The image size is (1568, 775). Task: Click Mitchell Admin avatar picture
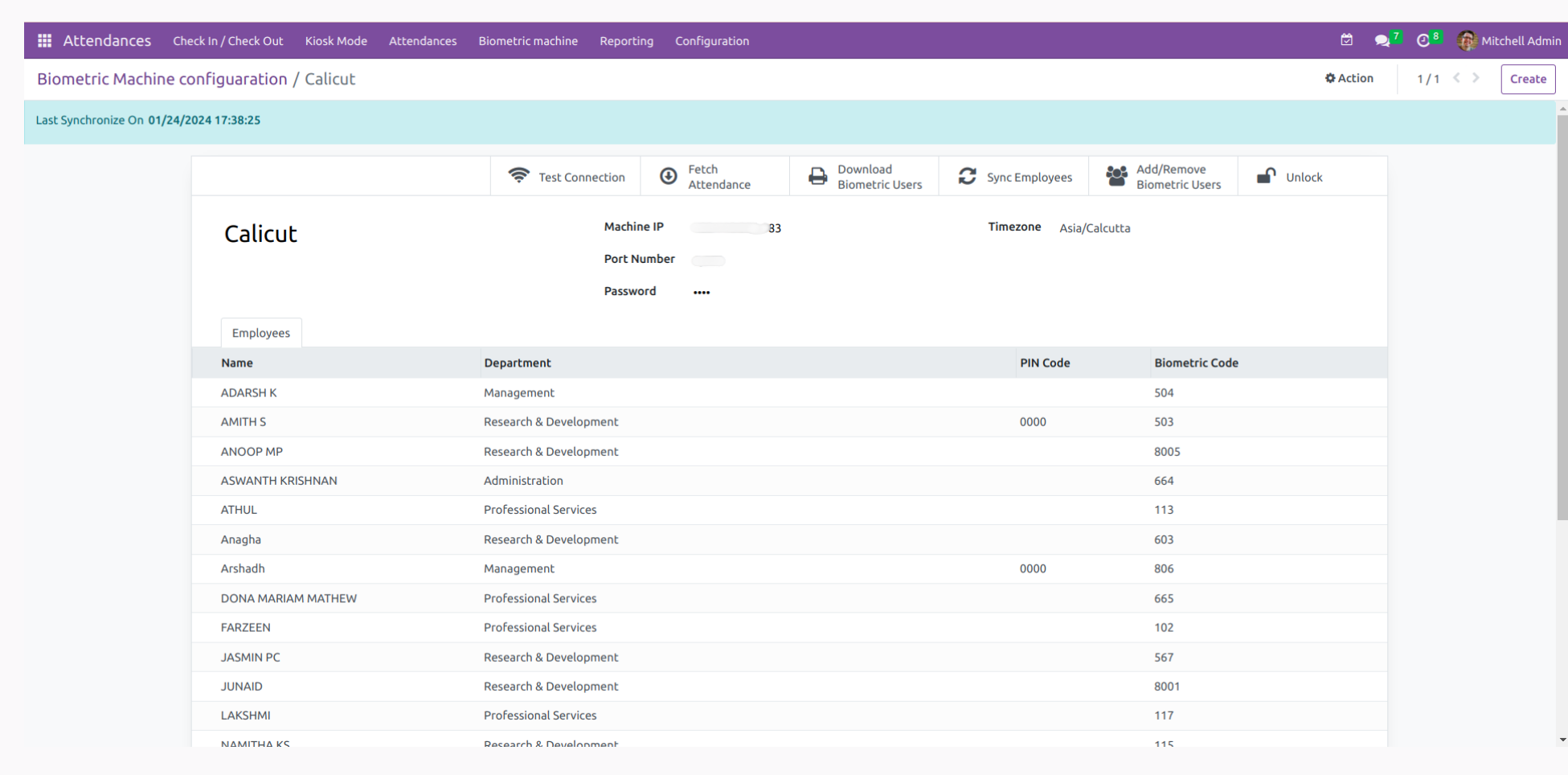click(1467, 40)
